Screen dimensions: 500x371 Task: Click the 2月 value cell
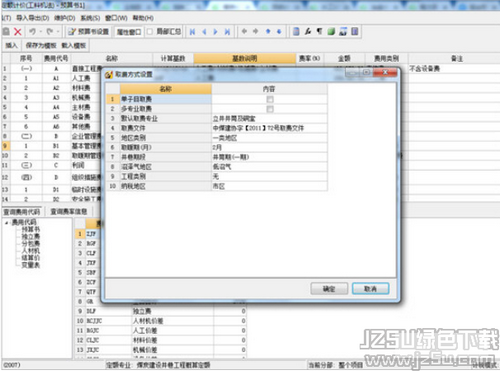click(x=269, y=148)
